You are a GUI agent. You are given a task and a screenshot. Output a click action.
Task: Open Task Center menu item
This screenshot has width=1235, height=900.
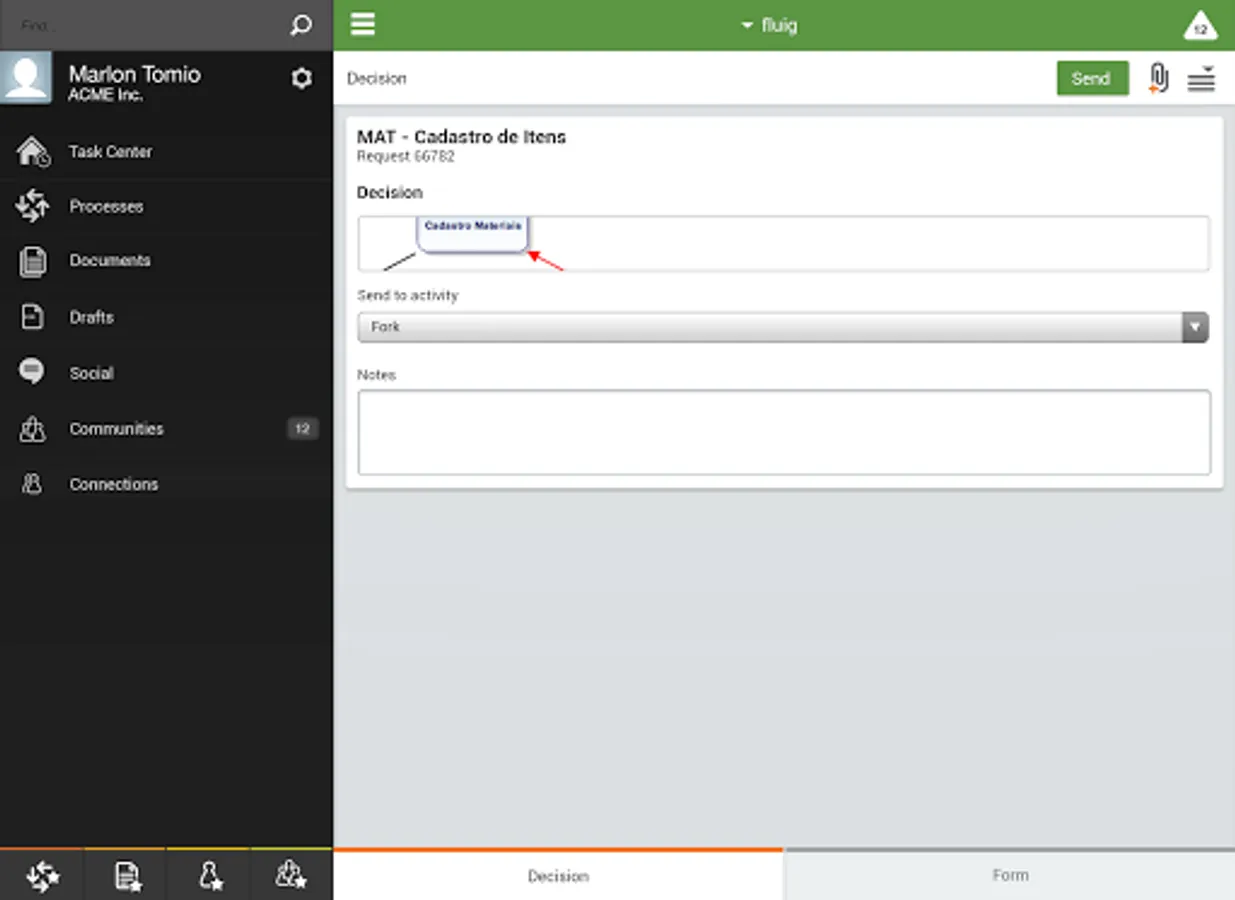[x=166, y=152]
